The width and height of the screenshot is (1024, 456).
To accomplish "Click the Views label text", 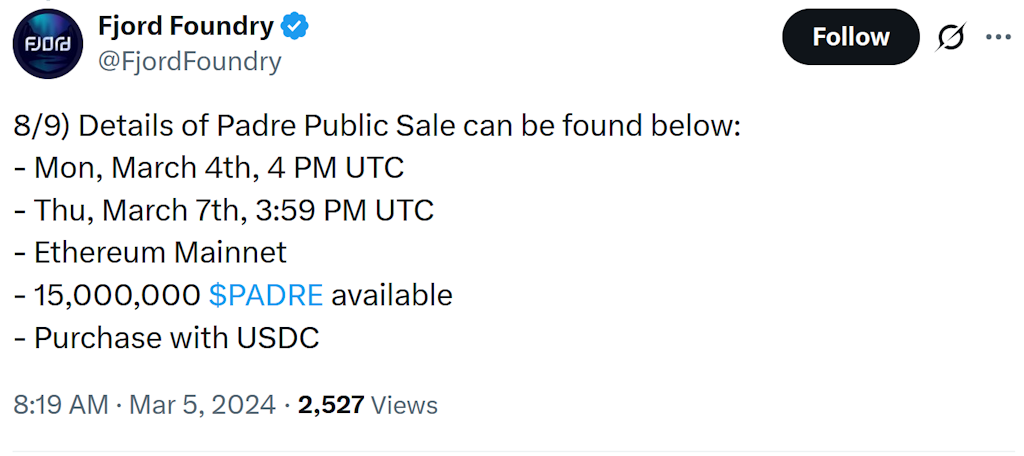I will pos(404,405).
